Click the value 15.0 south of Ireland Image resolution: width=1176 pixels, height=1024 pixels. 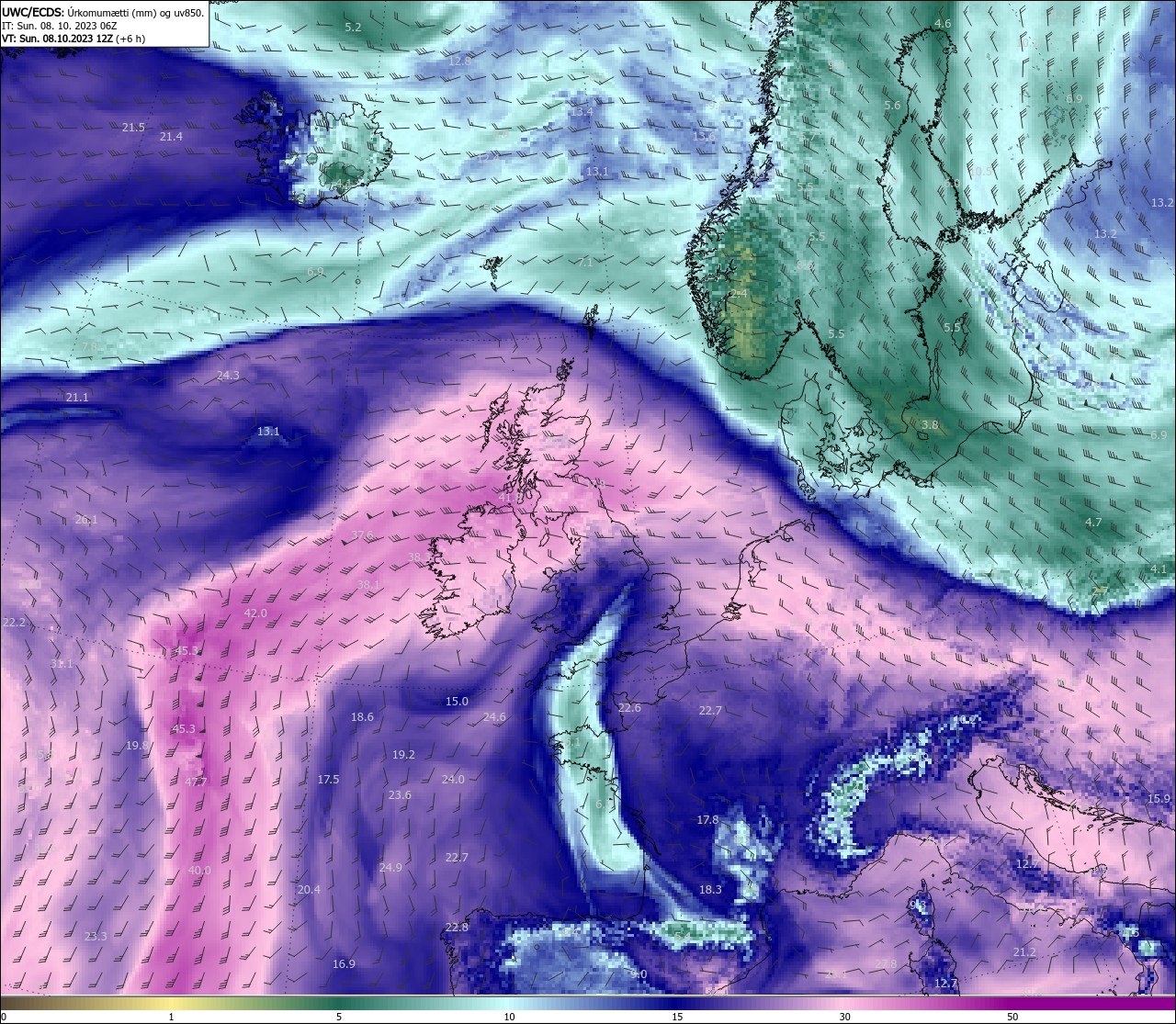pyautogui.click(x=457, y=701)
